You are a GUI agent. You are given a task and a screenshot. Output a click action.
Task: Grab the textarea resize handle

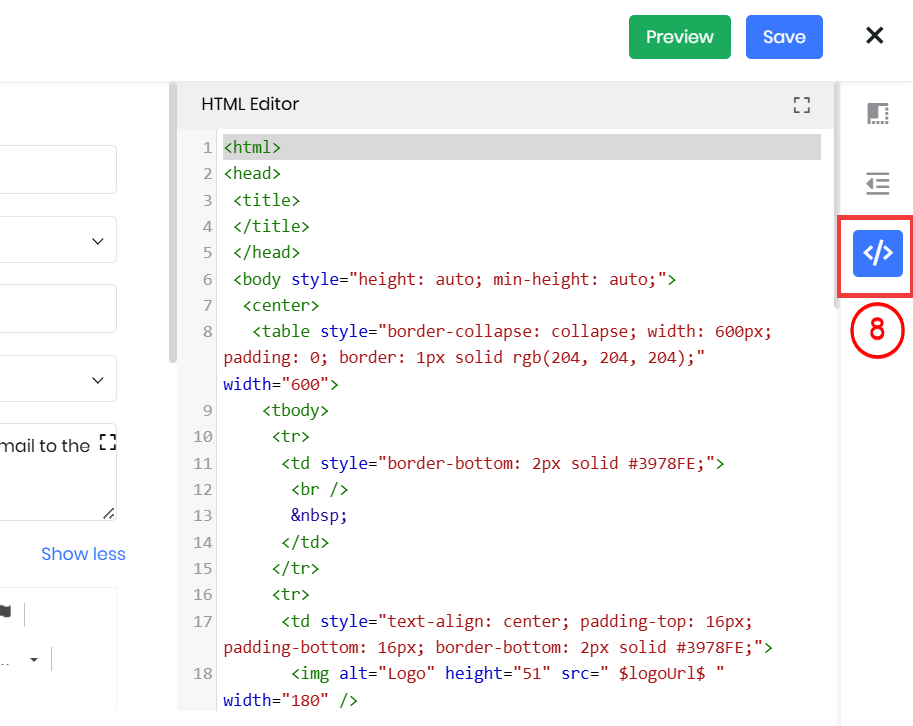[x=109, y=513]
